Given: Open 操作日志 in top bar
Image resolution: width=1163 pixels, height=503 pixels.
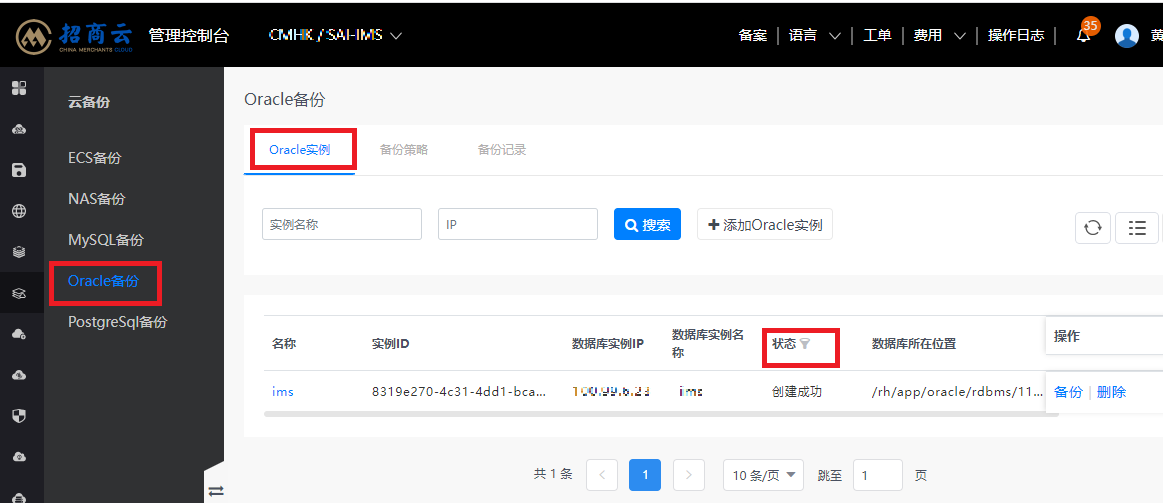Looking at the screenshot, I should (1016, 35).
